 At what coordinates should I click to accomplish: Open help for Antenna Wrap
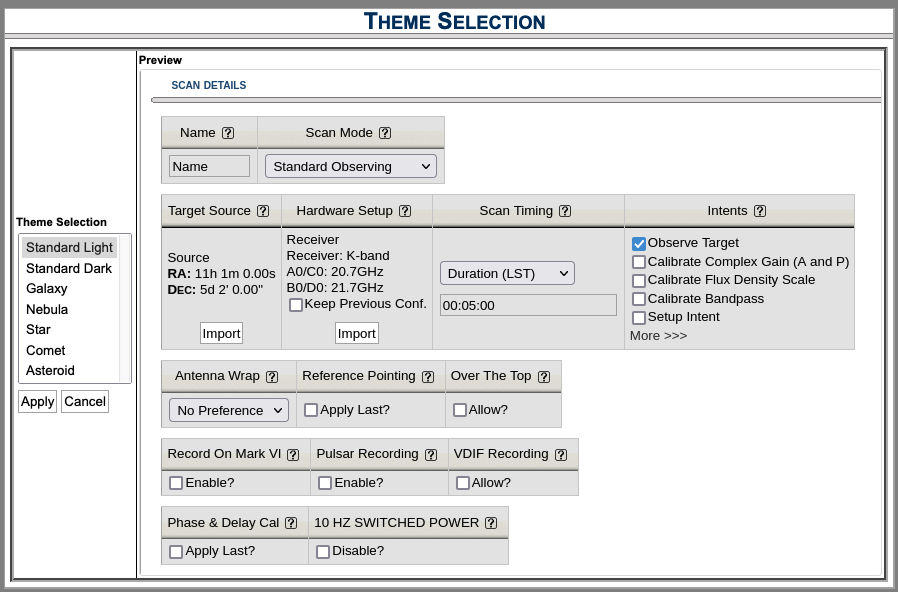click(272, 376)
